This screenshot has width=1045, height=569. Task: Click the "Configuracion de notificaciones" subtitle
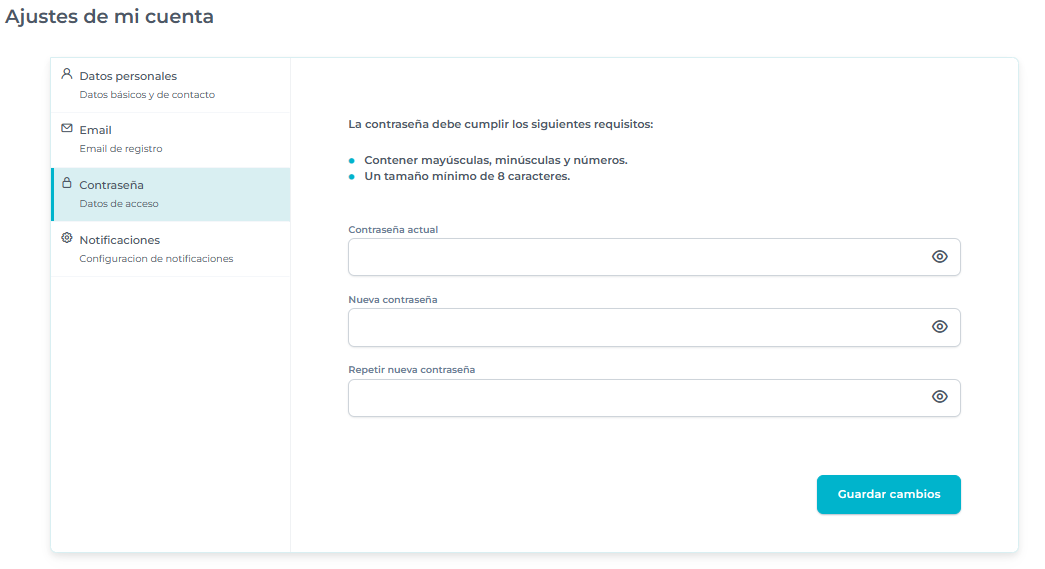156,259
